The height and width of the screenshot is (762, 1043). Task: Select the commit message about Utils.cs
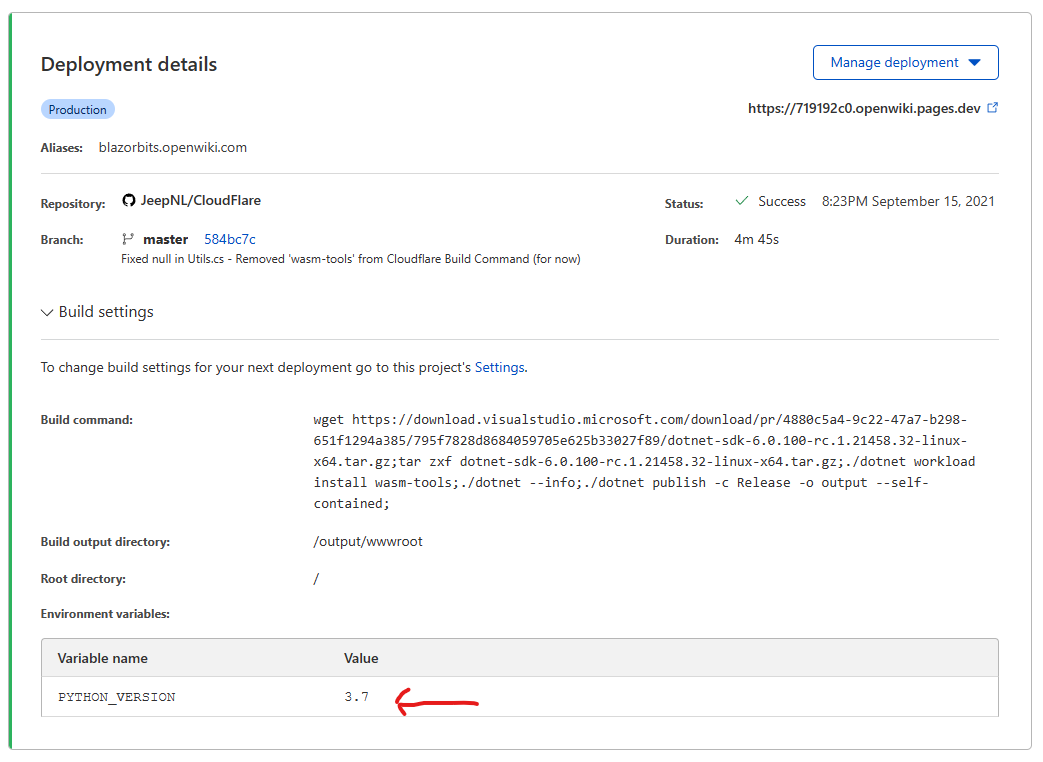coord(351,259)
